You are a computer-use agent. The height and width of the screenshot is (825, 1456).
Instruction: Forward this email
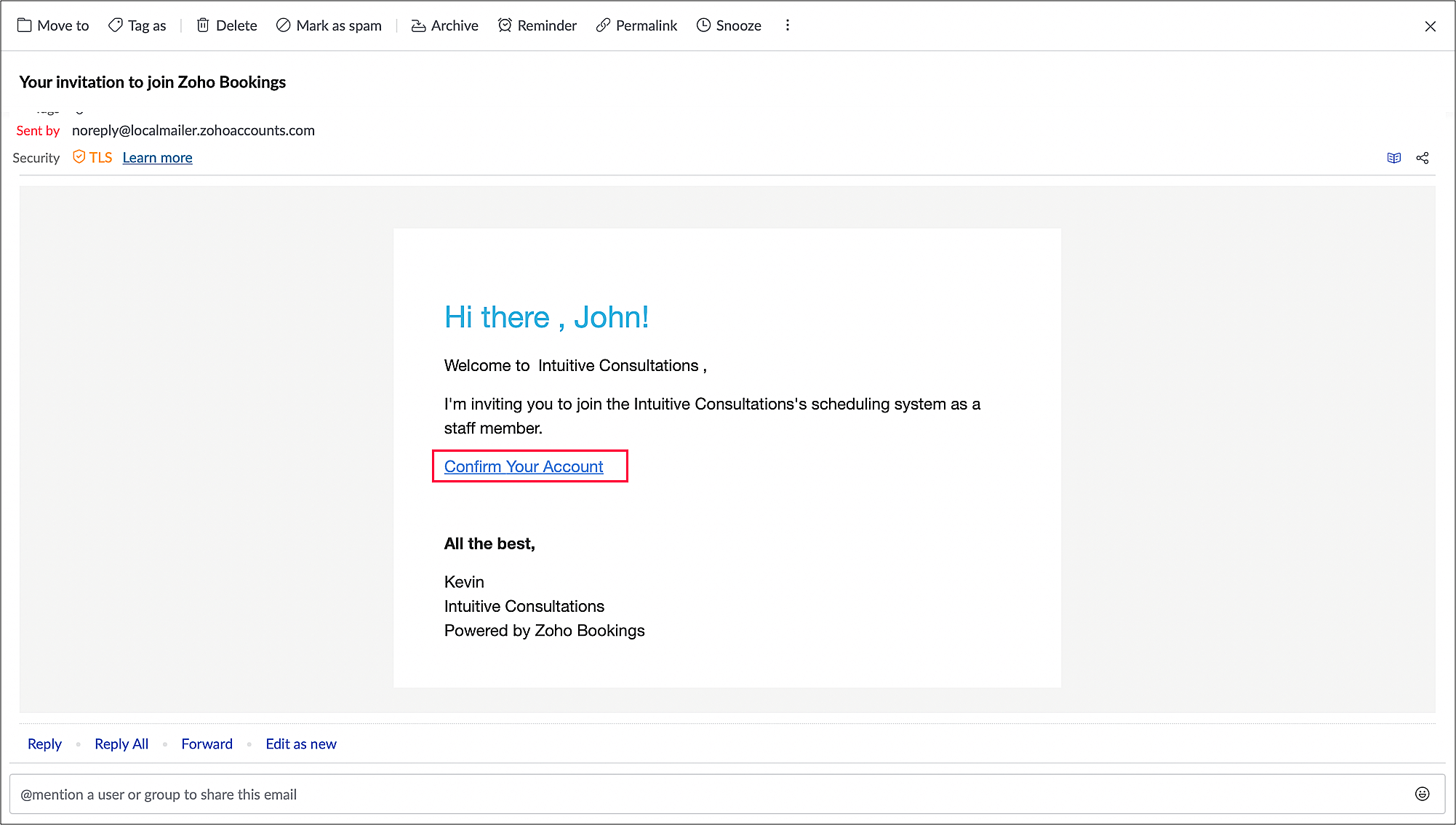[207, 744]
